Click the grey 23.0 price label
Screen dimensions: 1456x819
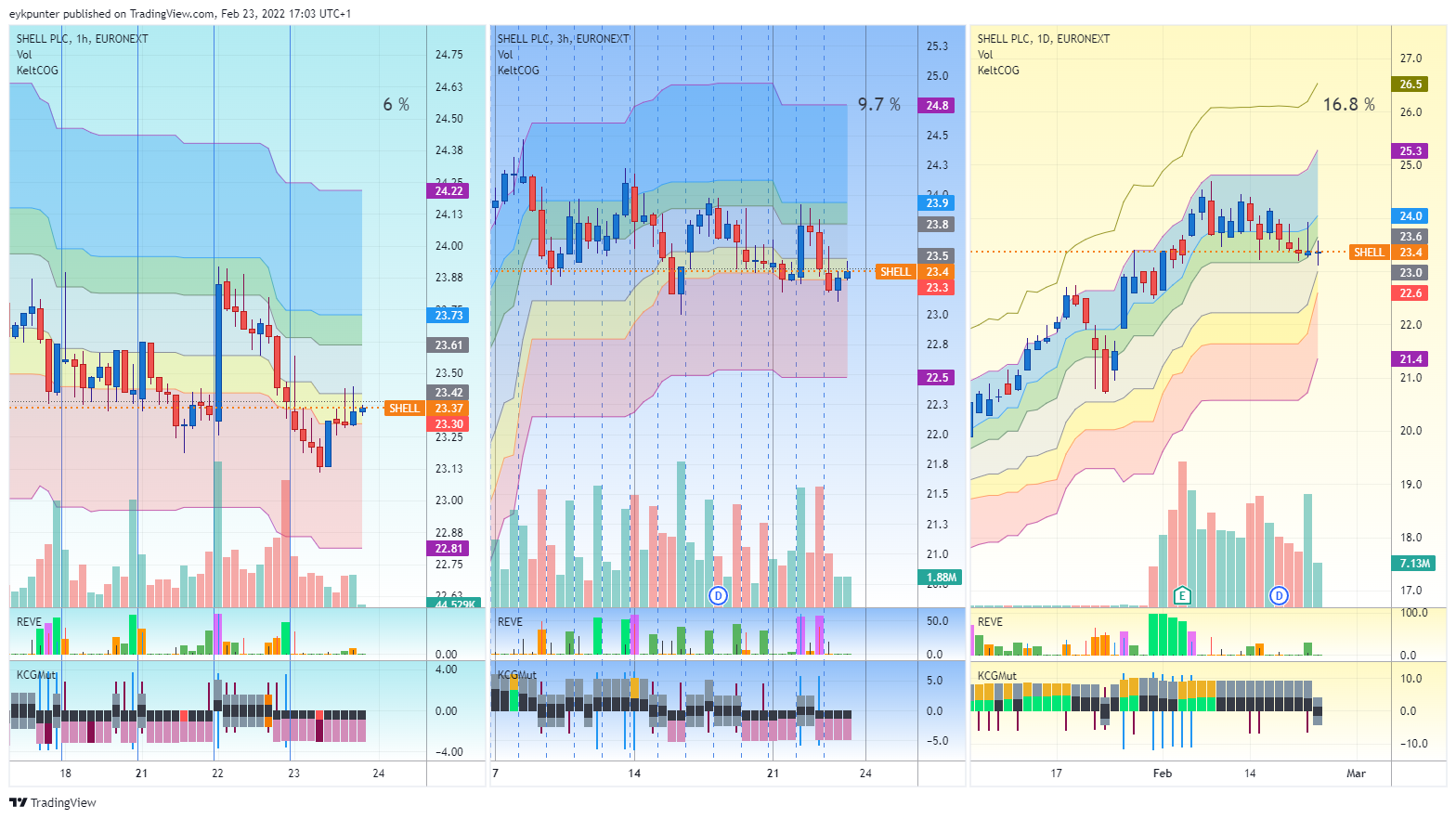(1410, 273)
